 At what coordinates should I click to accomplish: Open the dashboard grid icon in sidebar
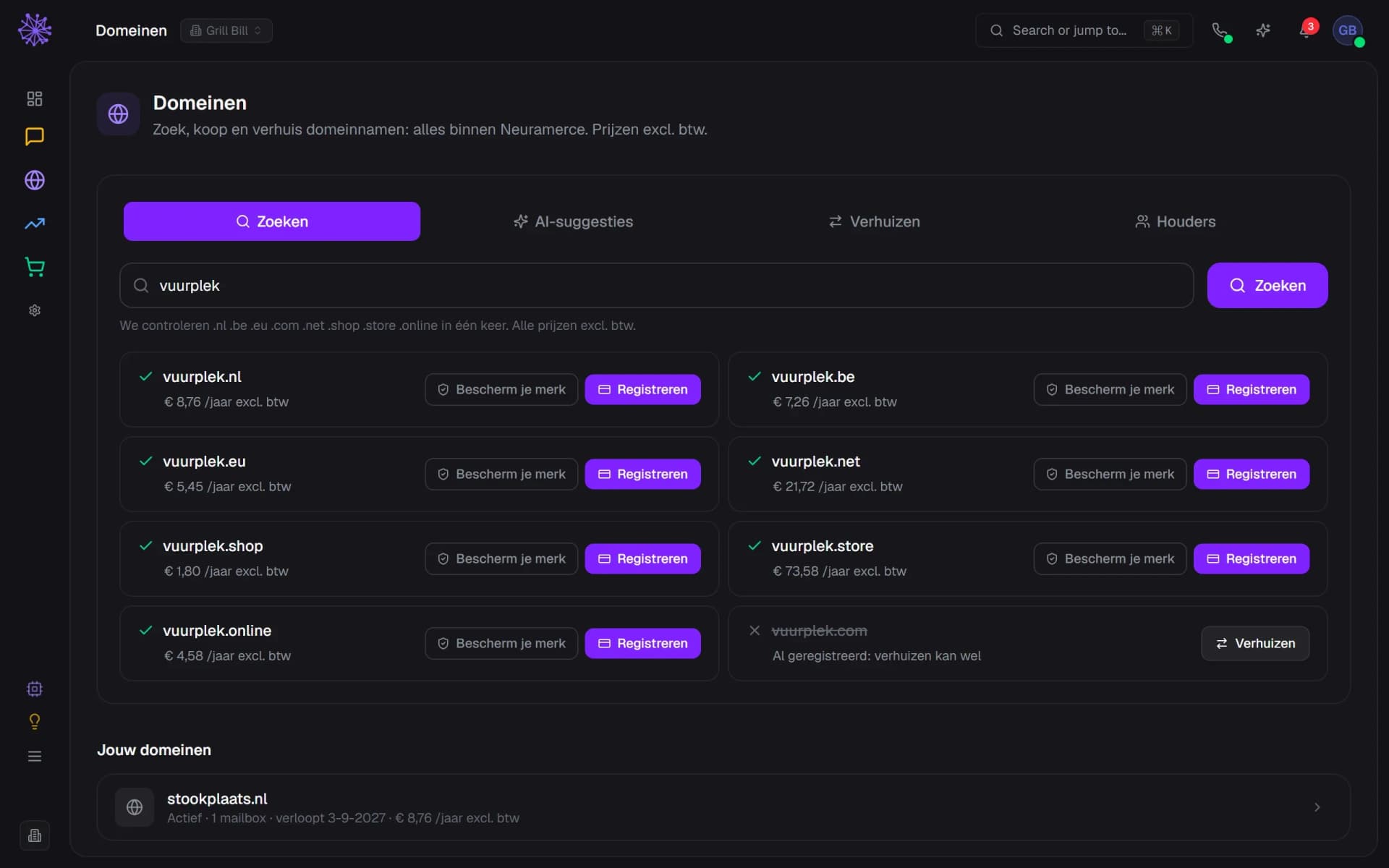35,98
